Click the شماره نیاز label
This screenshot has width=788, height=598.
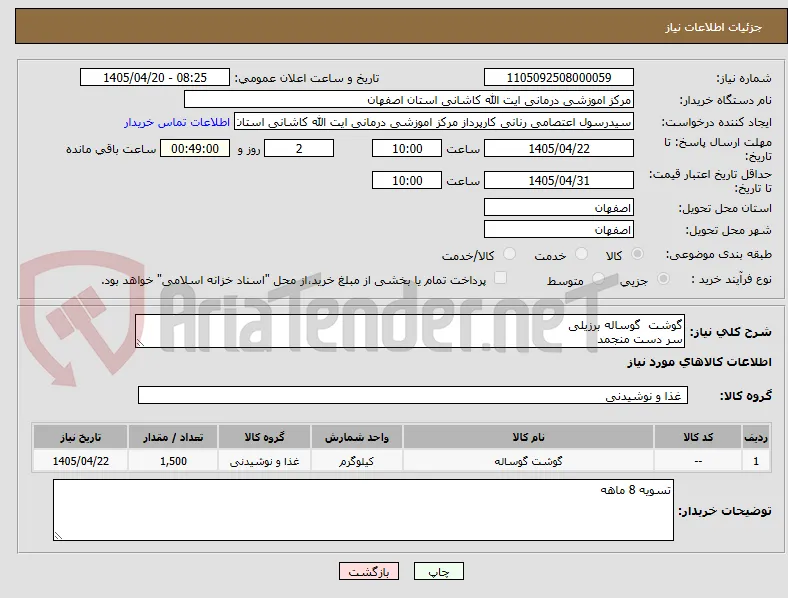[x=743, y=78]
